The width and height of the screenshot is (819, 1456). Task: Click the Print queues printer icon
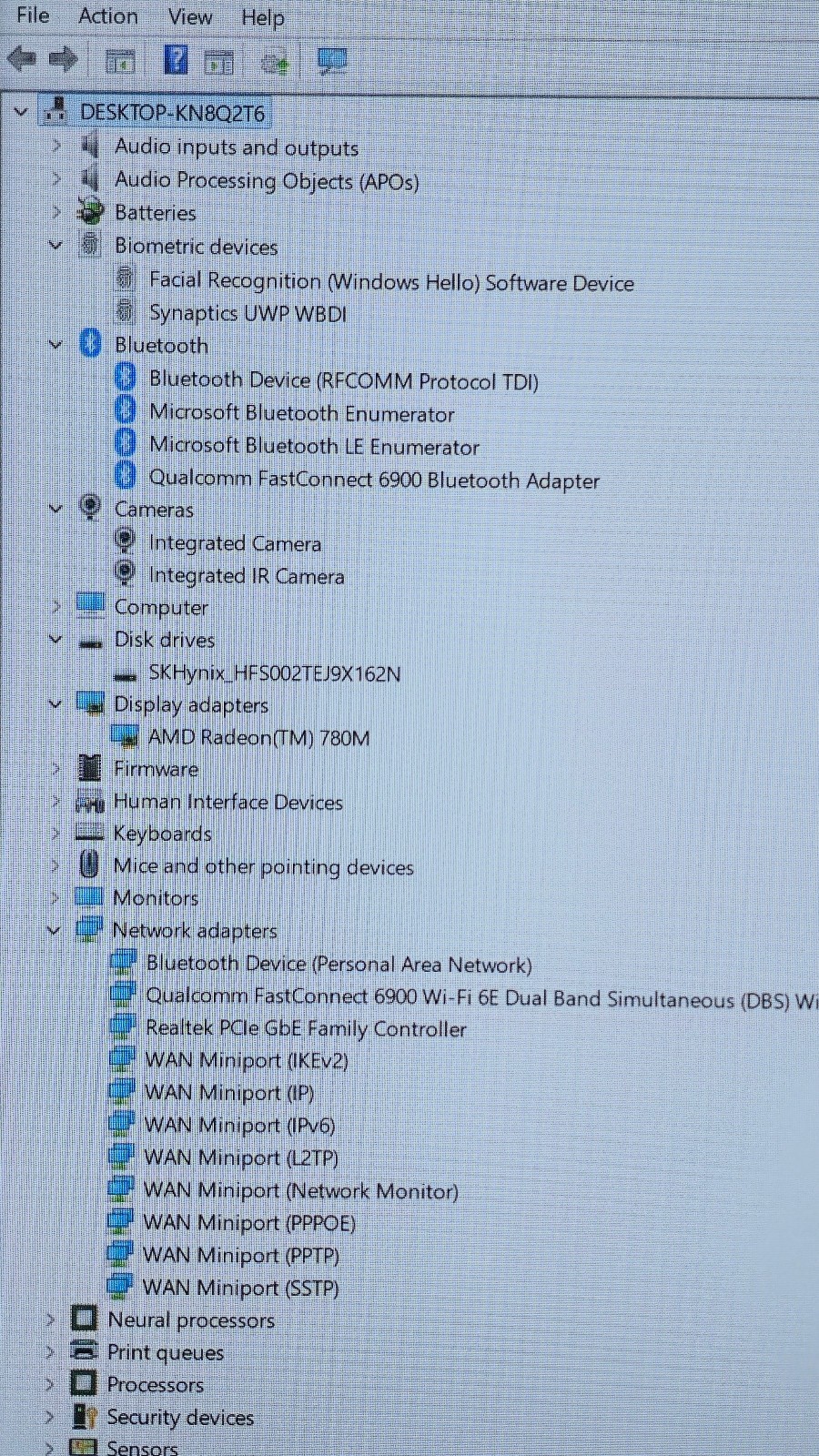point(84,1350)
